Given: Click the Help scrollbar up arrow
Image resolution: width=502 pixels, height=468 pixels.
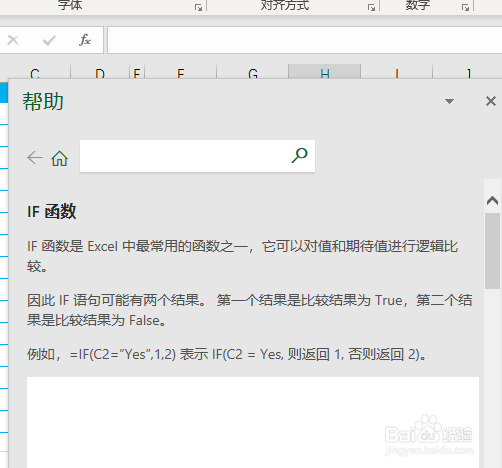Looking at the screenshot, I should [492, 200].
